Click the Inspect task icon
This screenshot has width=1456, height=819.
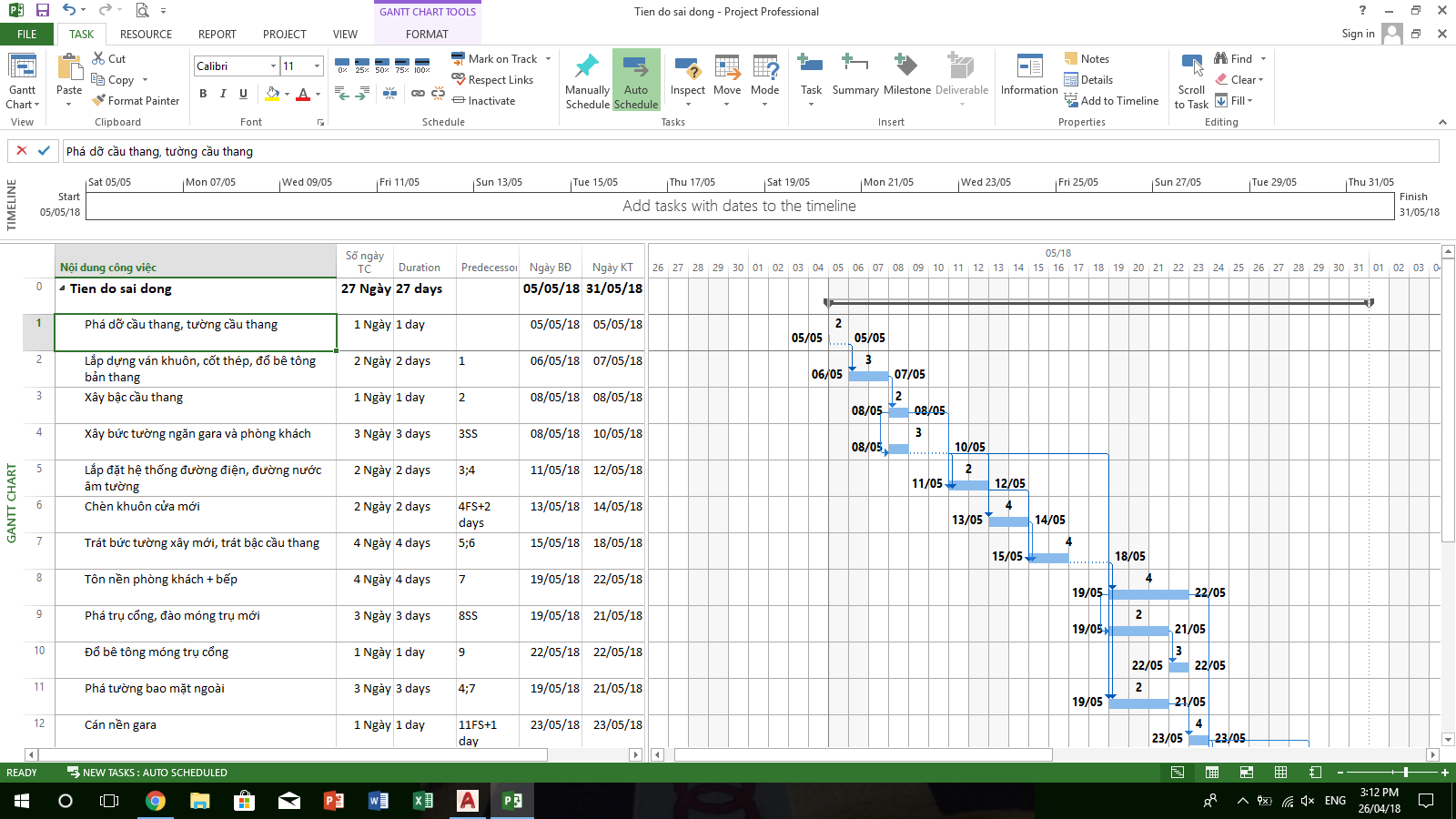click(687, 69)
